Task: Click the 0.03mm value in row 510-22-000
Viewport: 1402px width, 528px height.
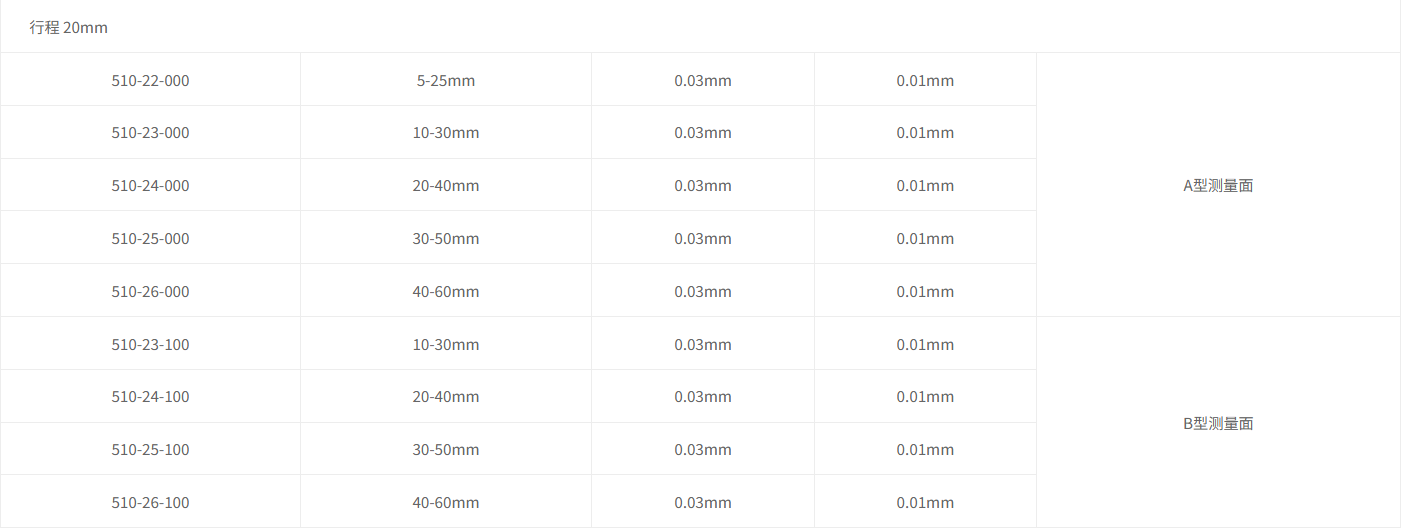Action: tap(703, 80)
